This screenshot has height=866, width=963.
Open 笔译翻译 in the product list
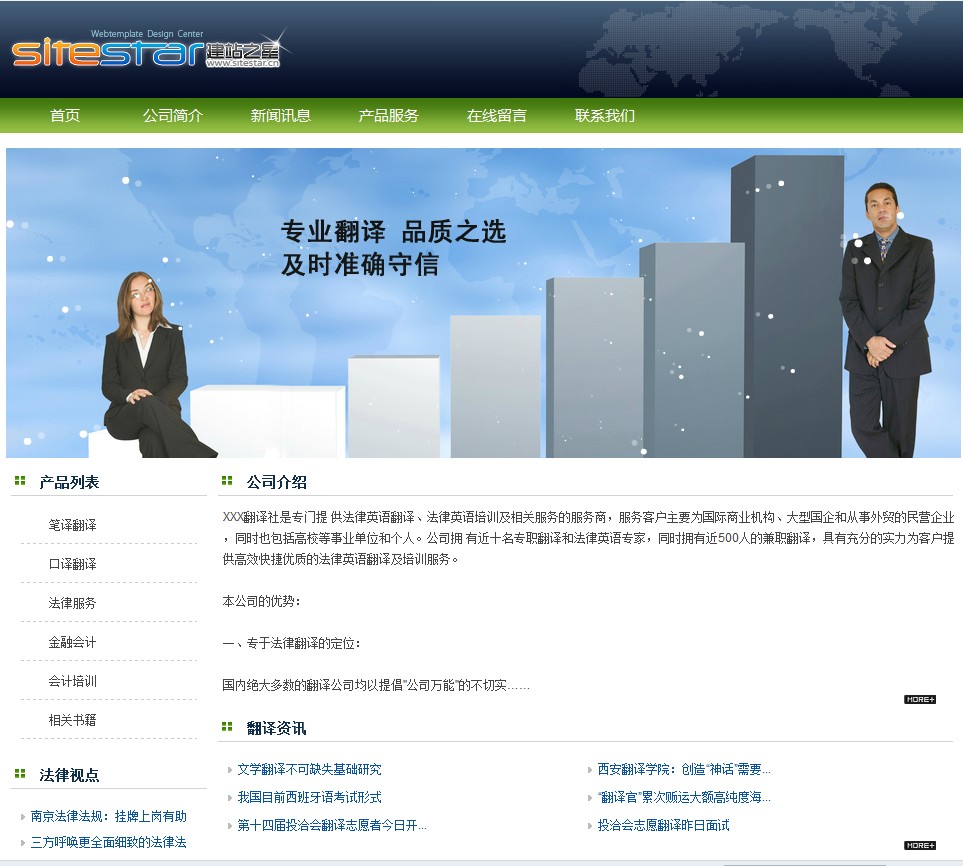click(x=73, y=525)
